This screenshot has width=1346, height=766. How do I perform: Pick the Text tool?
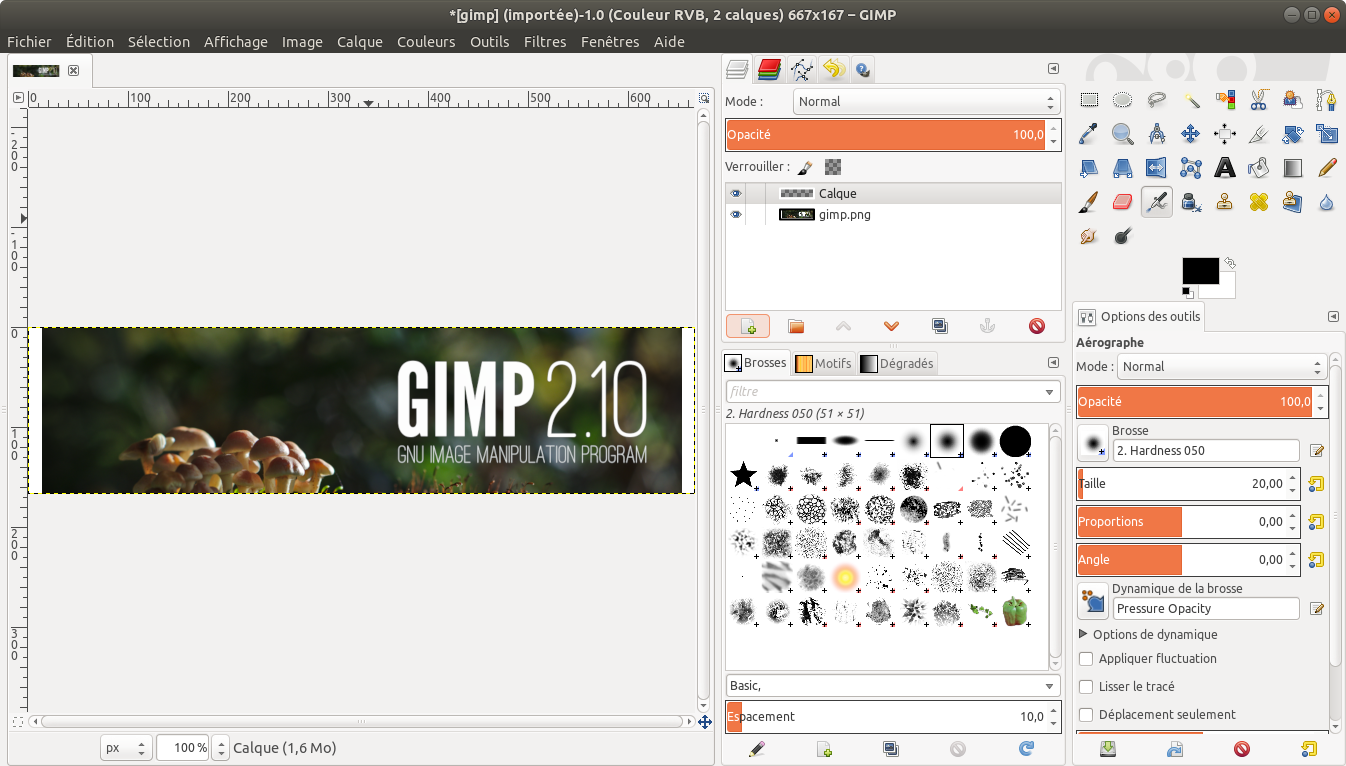(1225, 168)
